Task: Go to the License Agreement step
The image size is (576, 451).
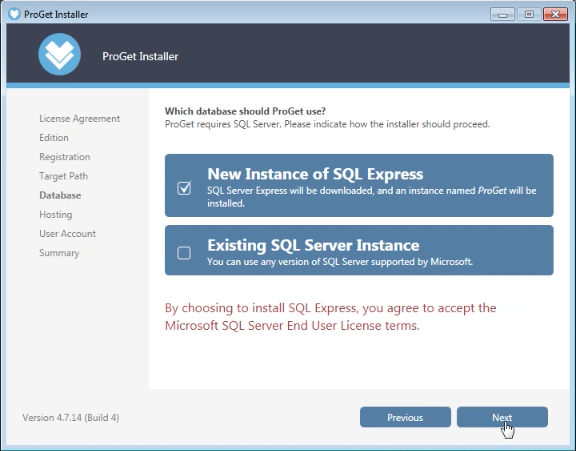Action: pos(80,119)
